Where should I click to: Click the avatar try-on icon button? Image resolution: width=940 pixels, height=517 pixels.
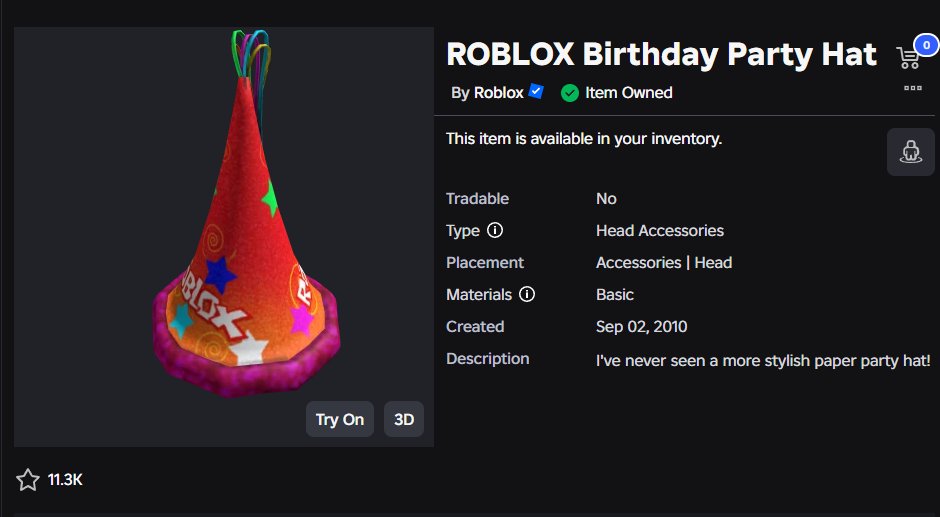tap(911, 152)
